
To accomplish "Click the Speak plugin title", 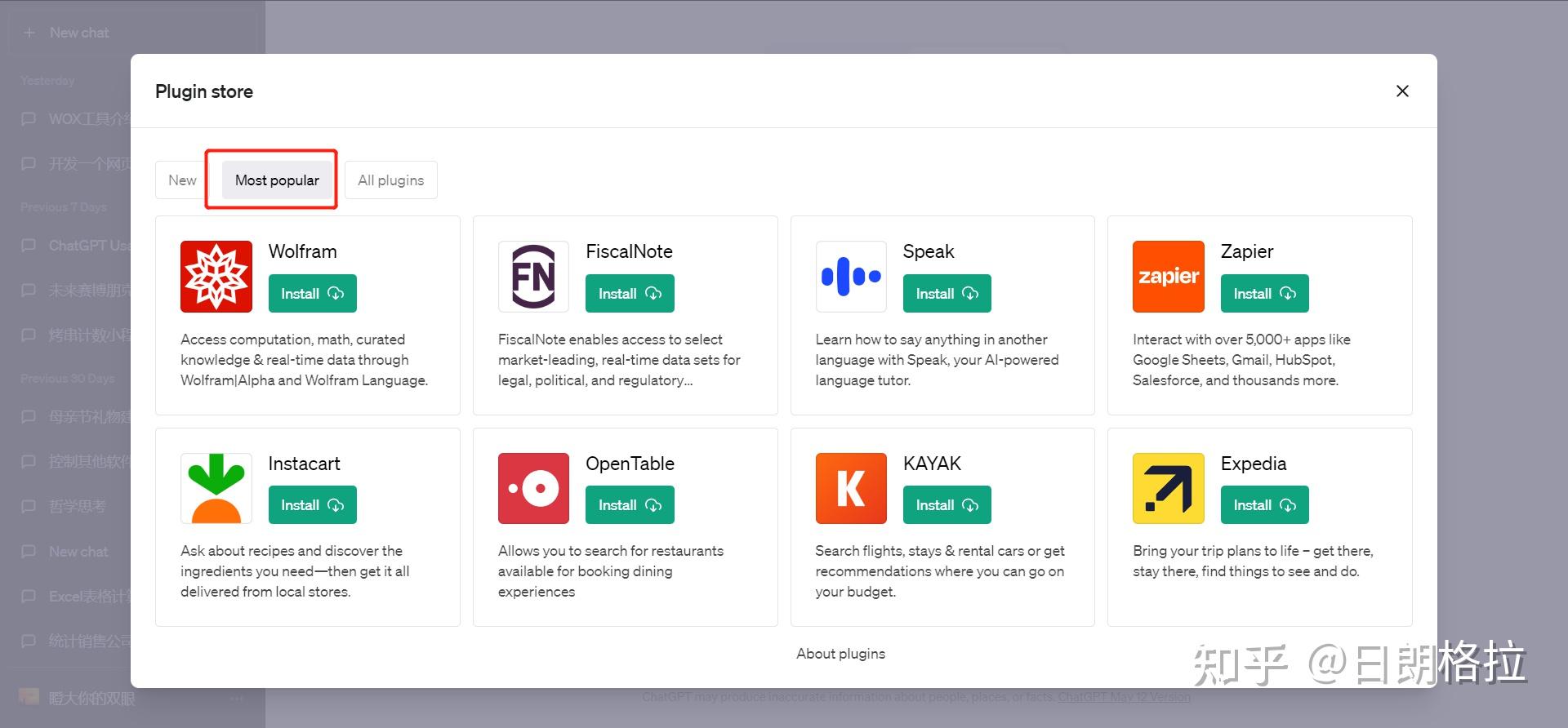I will 929,251.
